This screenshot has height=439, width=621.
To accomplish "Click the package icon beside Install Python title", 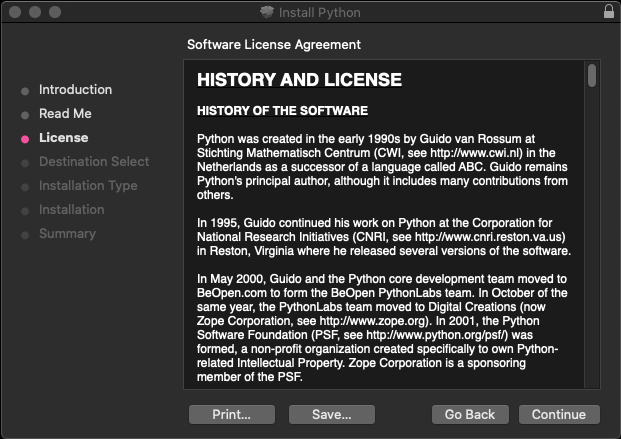I will (x=267, y=12).
